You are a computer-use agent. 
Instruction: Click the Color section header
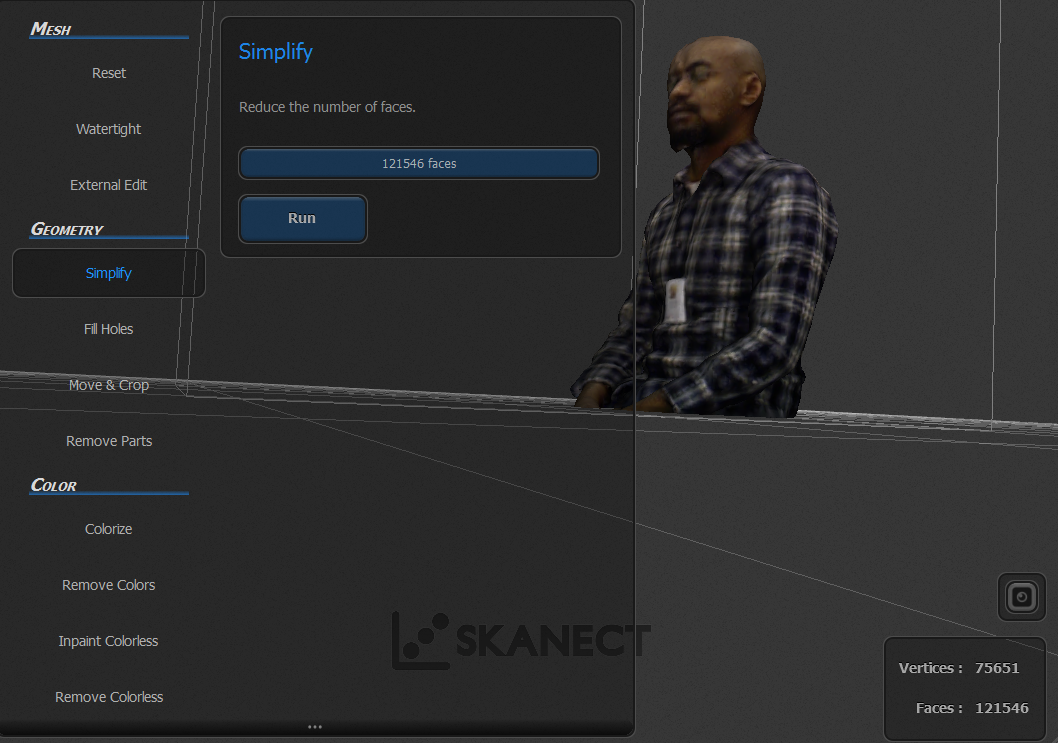point(54,485)
